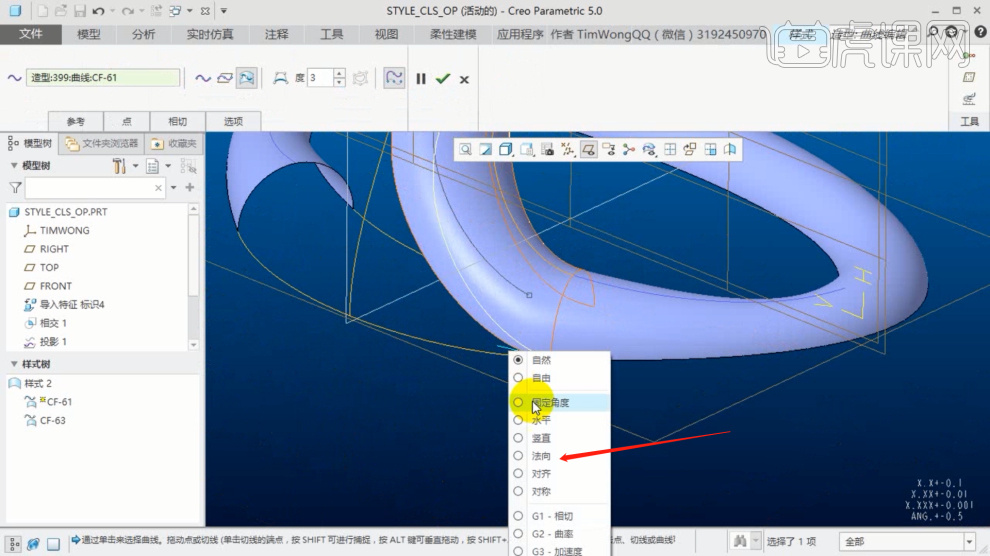Image resolution: width=990 pixels, height=556 pixels.
Task: Select the 自然 (Natural) radio option
Action: tap(518, 360)
